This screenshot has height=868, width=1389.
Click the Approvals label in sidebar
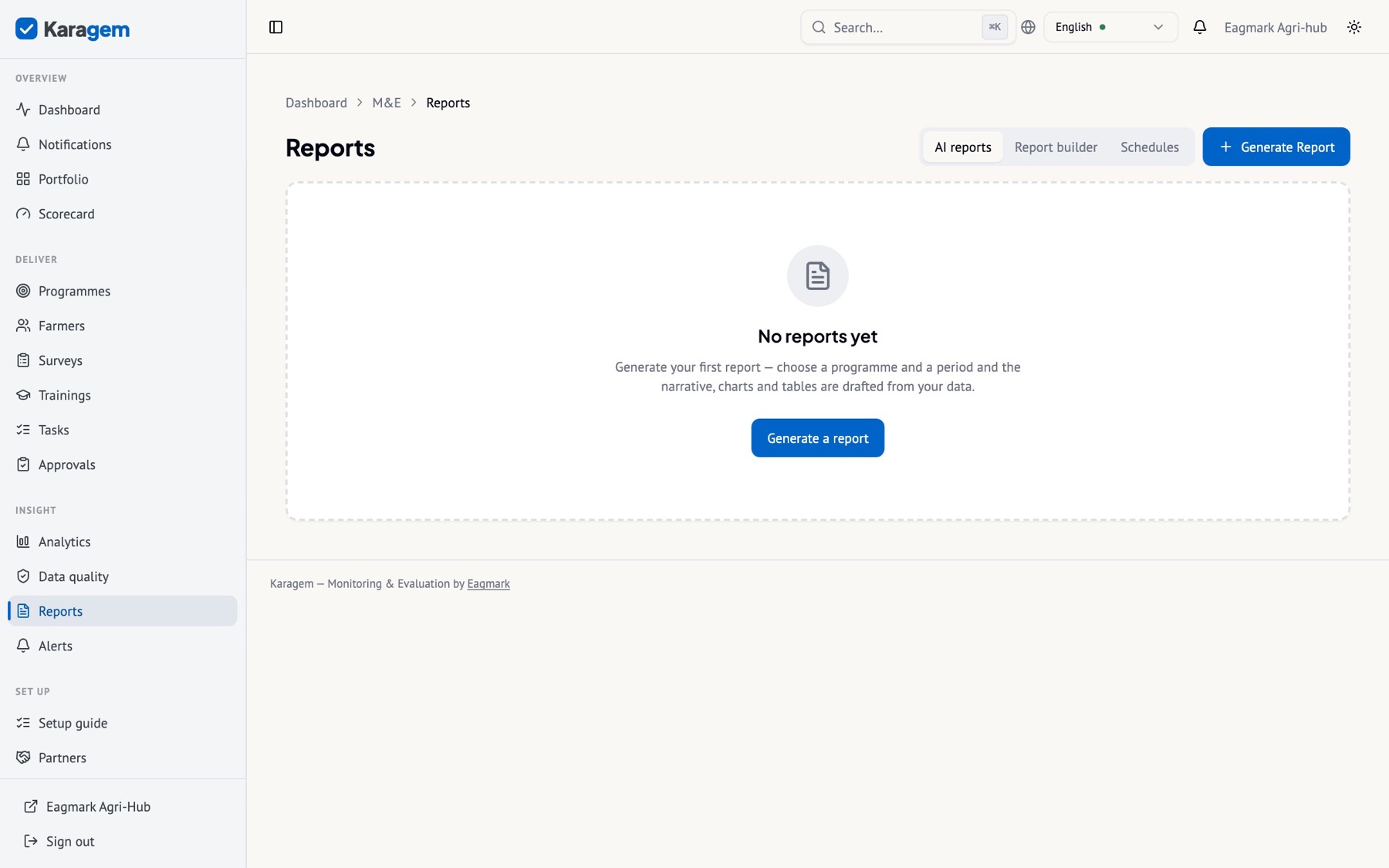tap(67, 464)
